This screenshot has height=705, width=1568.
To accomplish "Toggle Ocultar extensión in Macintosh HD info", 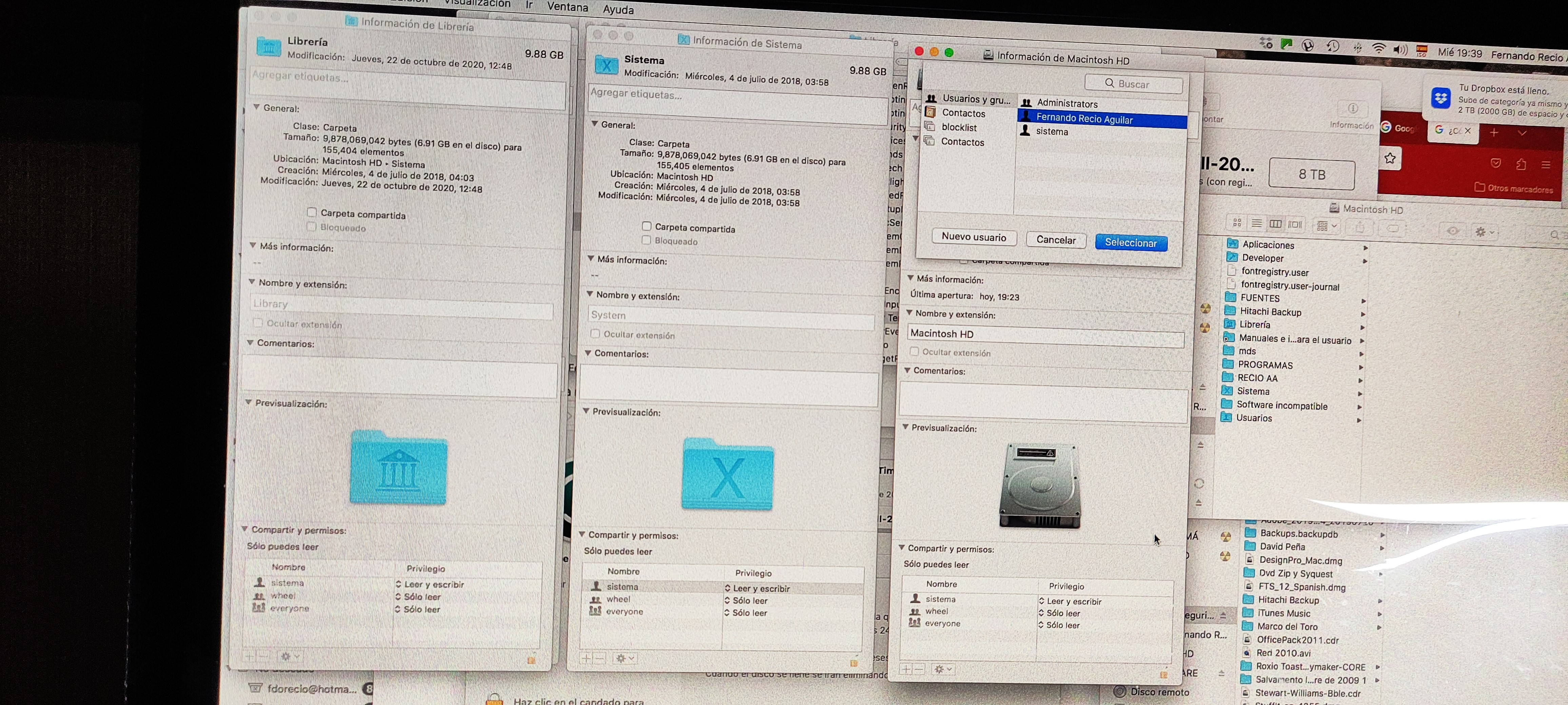I will click(914, 351).
